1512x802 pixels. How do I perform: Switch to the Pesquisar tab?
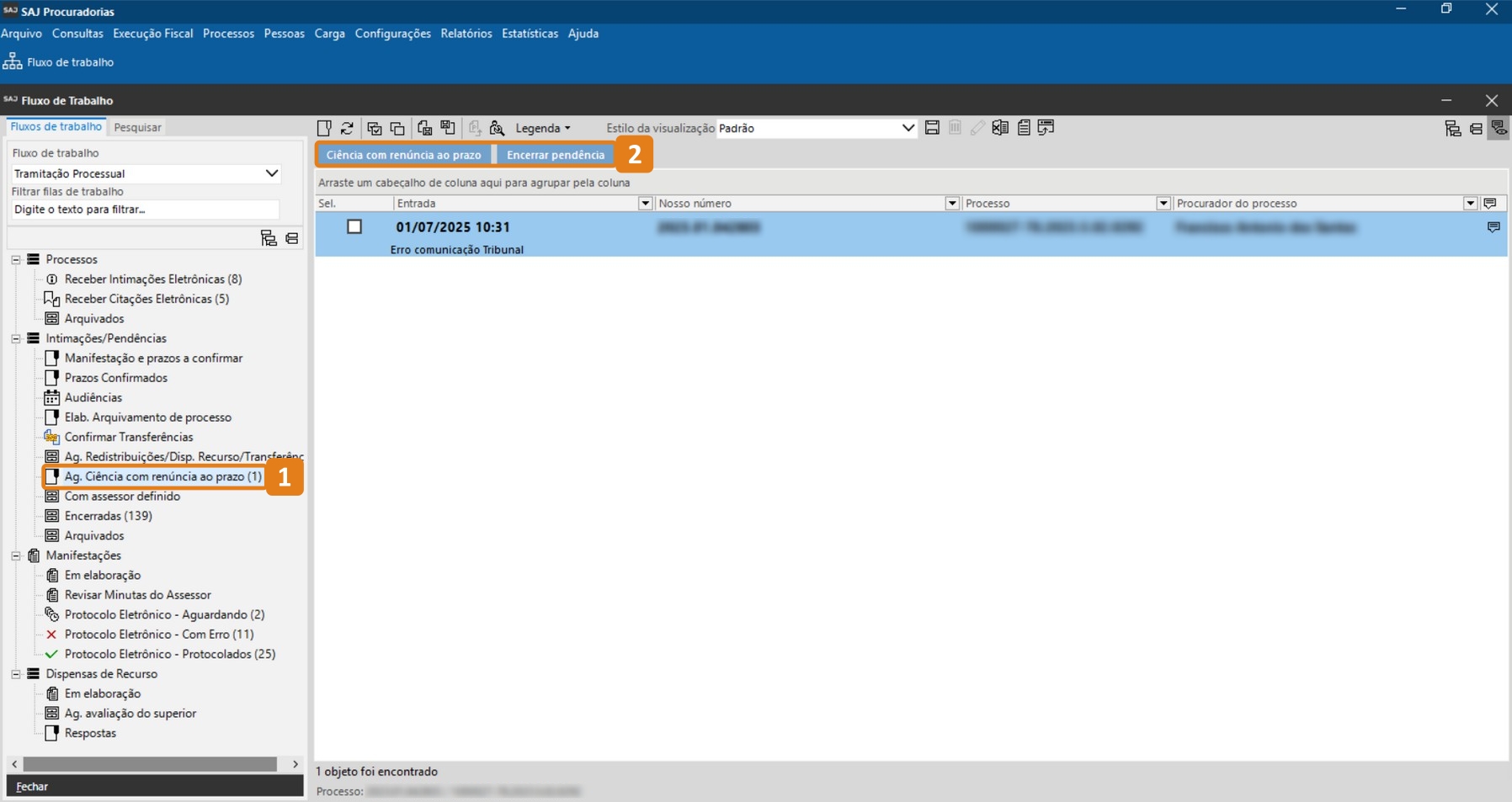click(x=137, y=127)
